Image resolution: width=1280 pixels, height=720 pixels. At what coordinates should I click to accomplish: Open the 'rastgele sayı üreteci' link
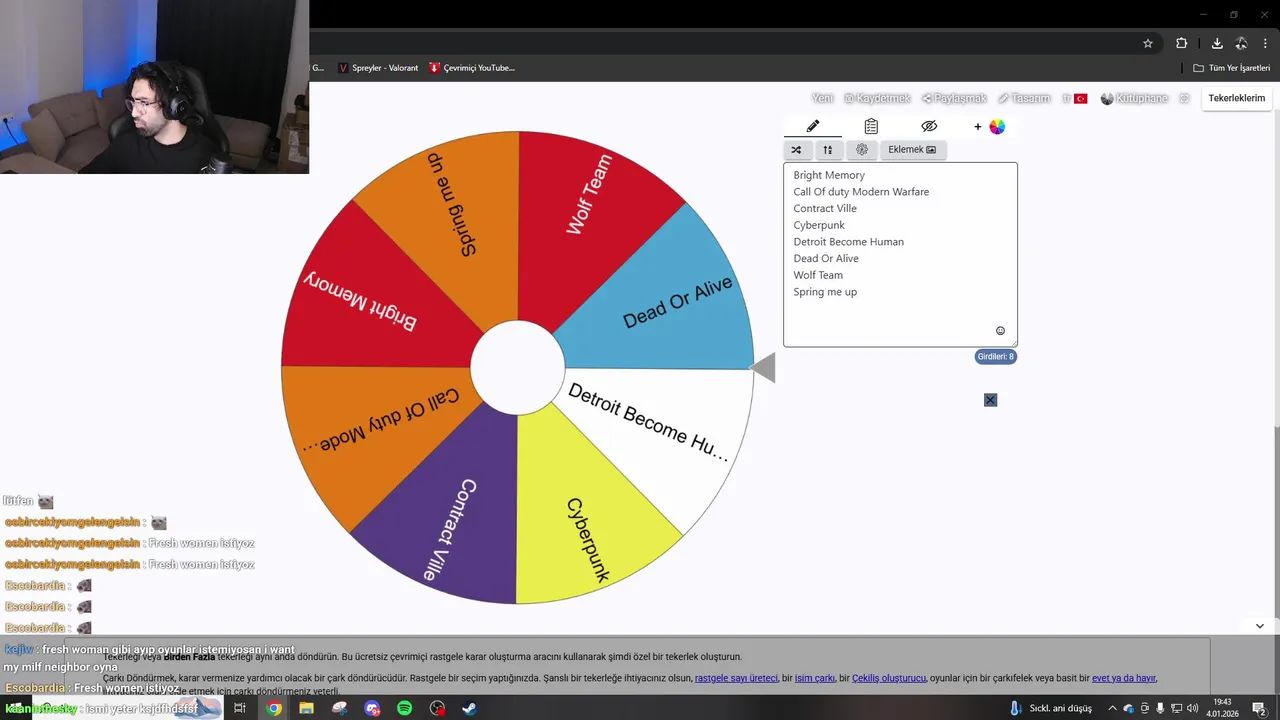[x=736, y=678]
